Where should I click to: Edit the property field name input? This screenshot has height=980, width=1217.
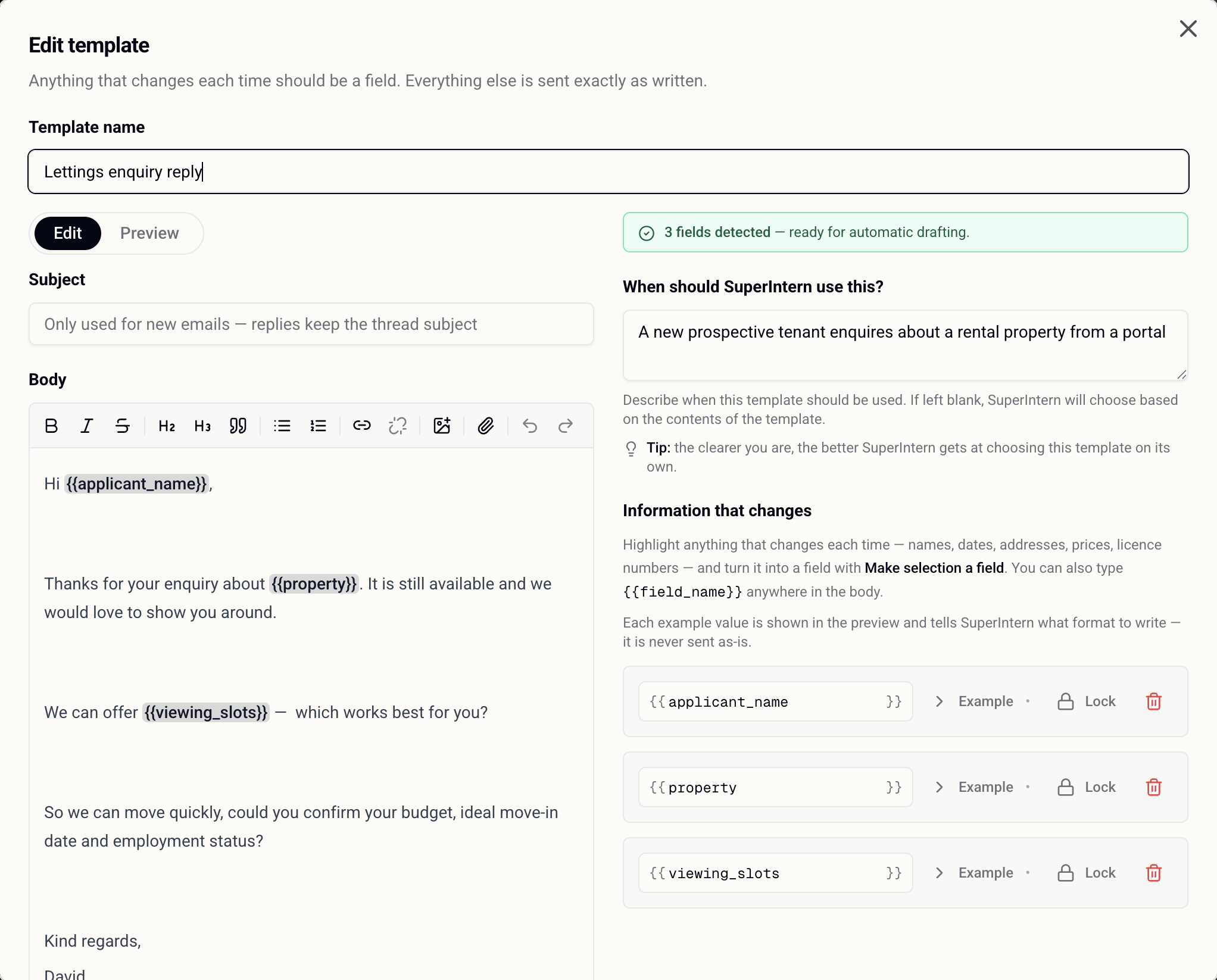click(776, 787)
